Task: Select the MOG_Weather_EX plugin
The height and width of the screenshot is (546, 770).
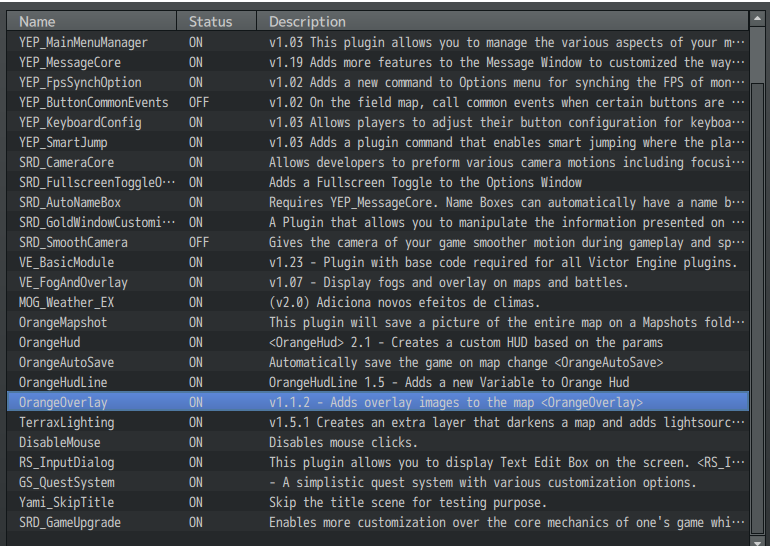Action: (x=378, y=302)
